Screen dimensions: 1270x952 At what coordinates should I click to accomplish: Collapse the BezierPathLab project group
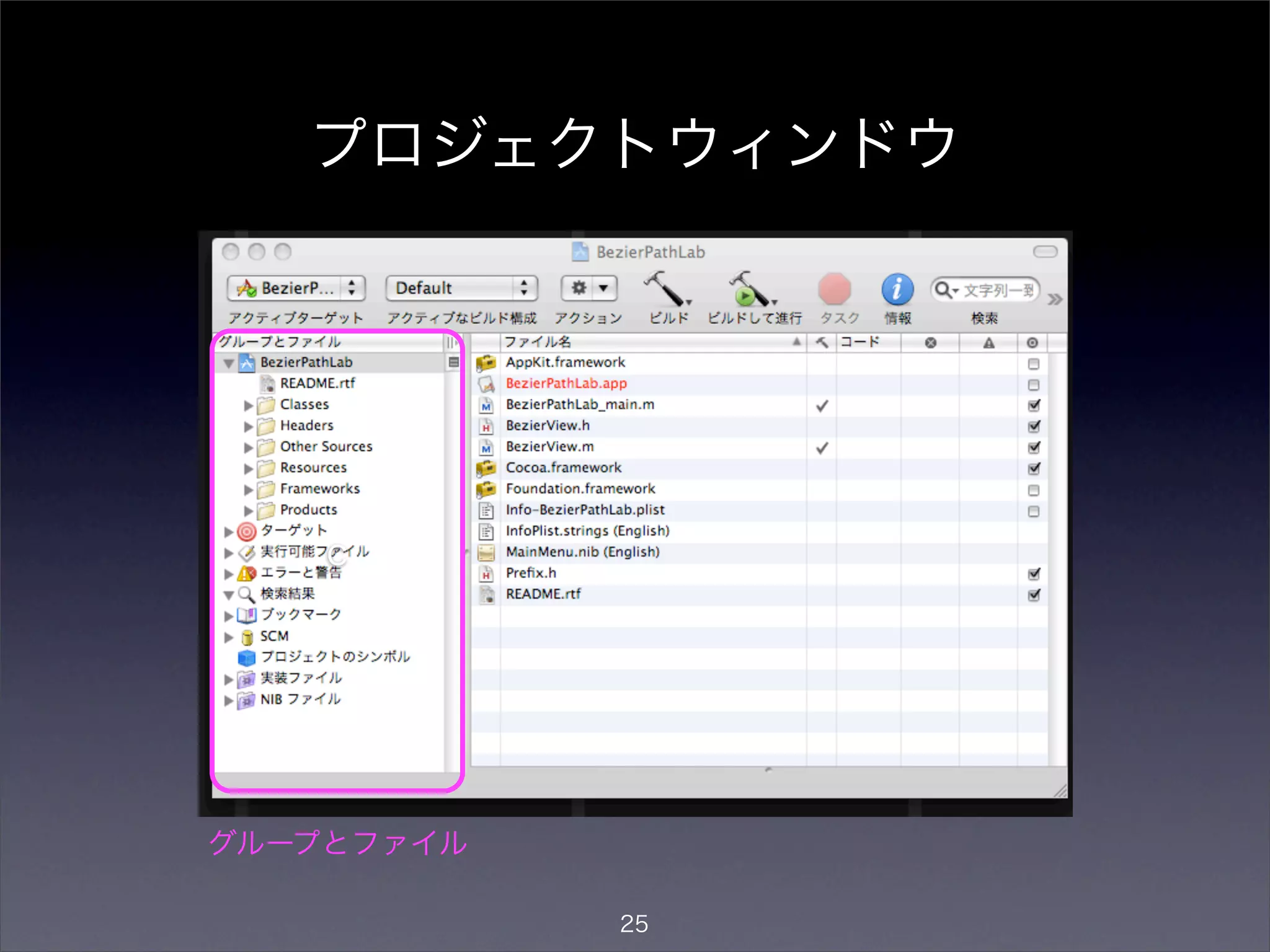[x=229, y=363]
